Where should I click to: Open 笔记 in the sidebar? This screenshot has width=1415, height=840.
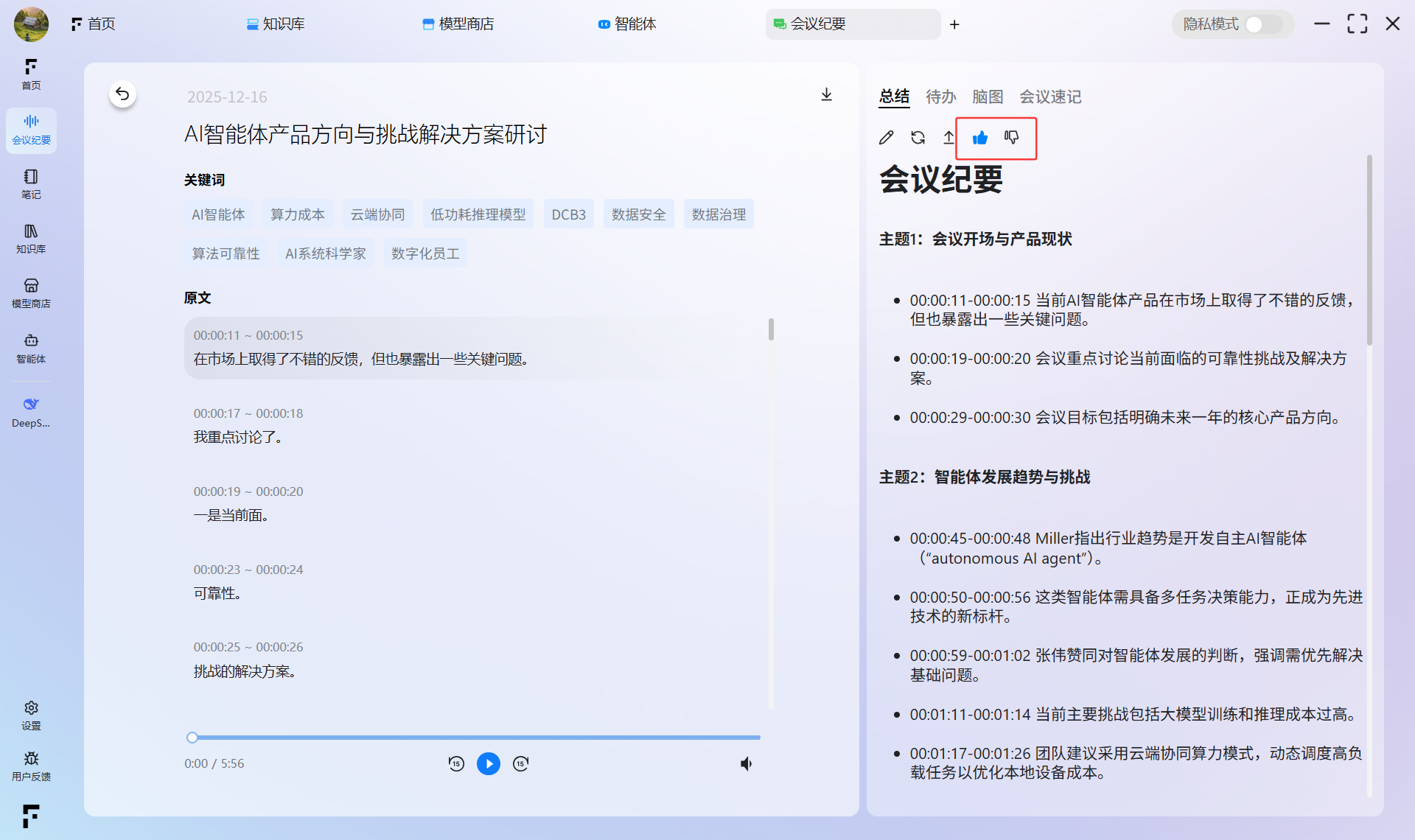pos(31,184)
